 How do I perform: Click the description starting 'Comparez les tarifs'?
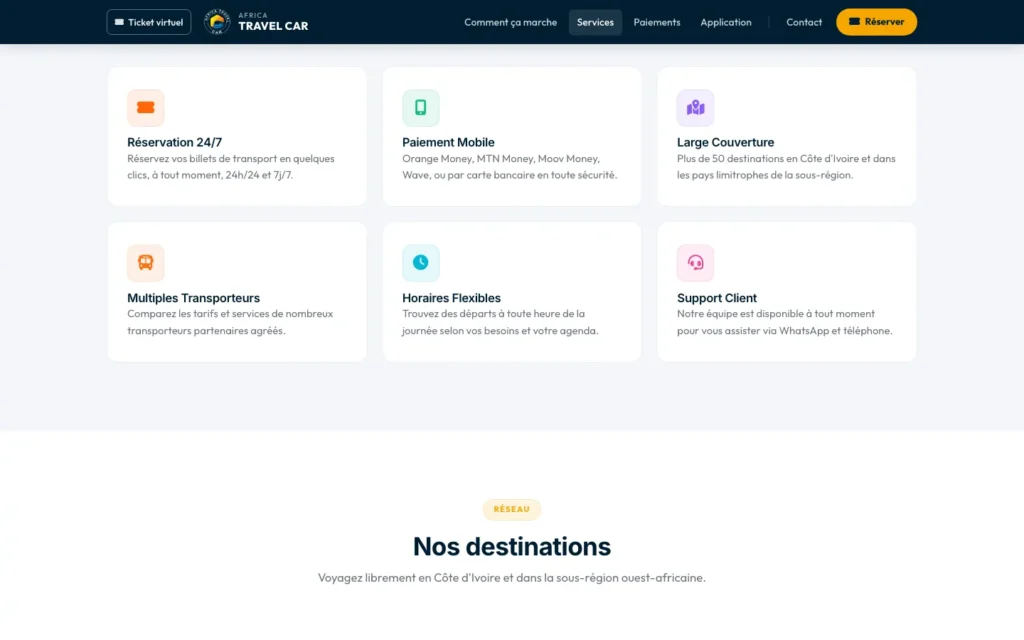pos(230,322)
